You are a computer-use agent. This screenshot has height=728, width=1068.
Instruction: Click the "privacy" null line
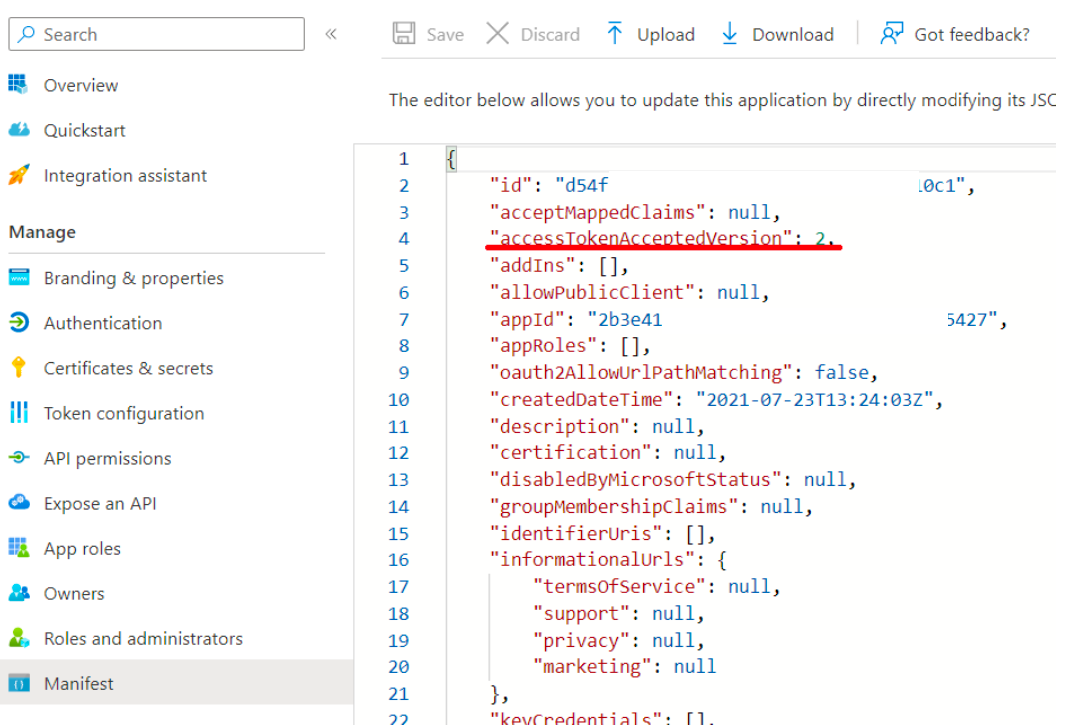(x=618, y=640)
